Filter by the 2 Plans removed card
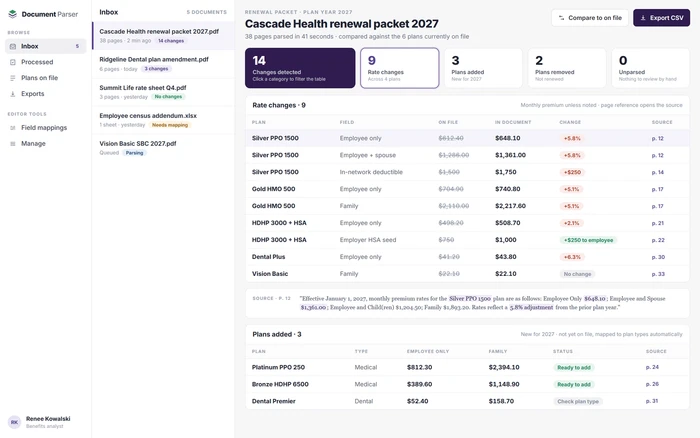This screenshot has height=438, width=700. tap(567, 68)
